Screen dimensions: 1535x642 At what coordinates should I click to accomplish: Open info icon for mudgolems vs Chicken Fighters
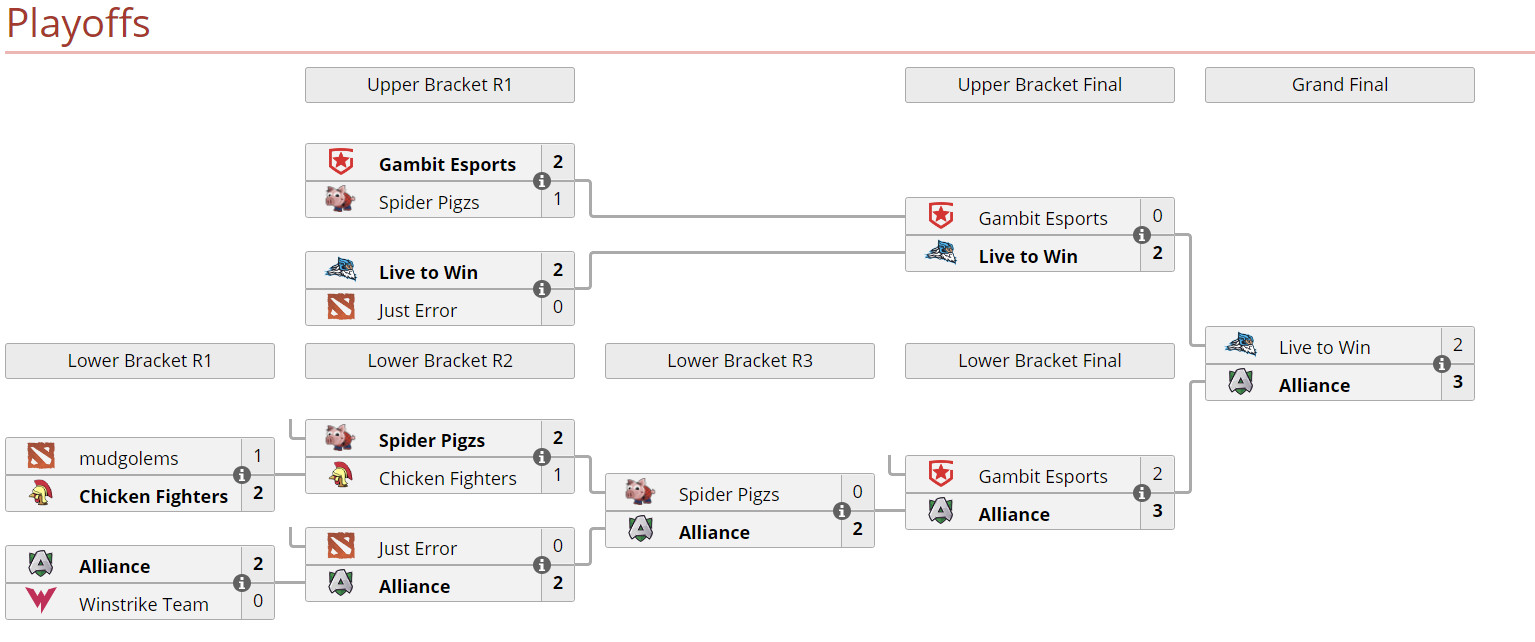(242, 475)
